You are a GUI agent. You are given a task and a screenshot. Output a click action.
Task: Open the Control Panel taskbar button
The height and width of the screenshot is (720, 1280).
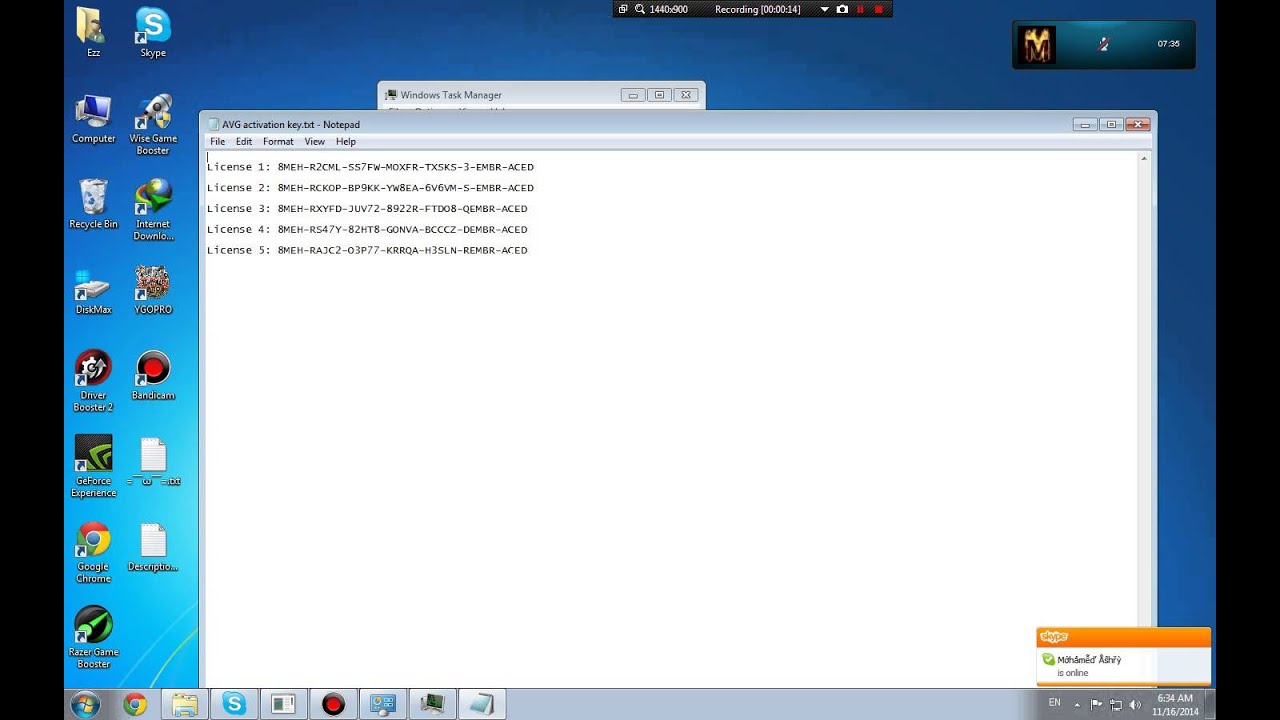(x=382, y=704)
